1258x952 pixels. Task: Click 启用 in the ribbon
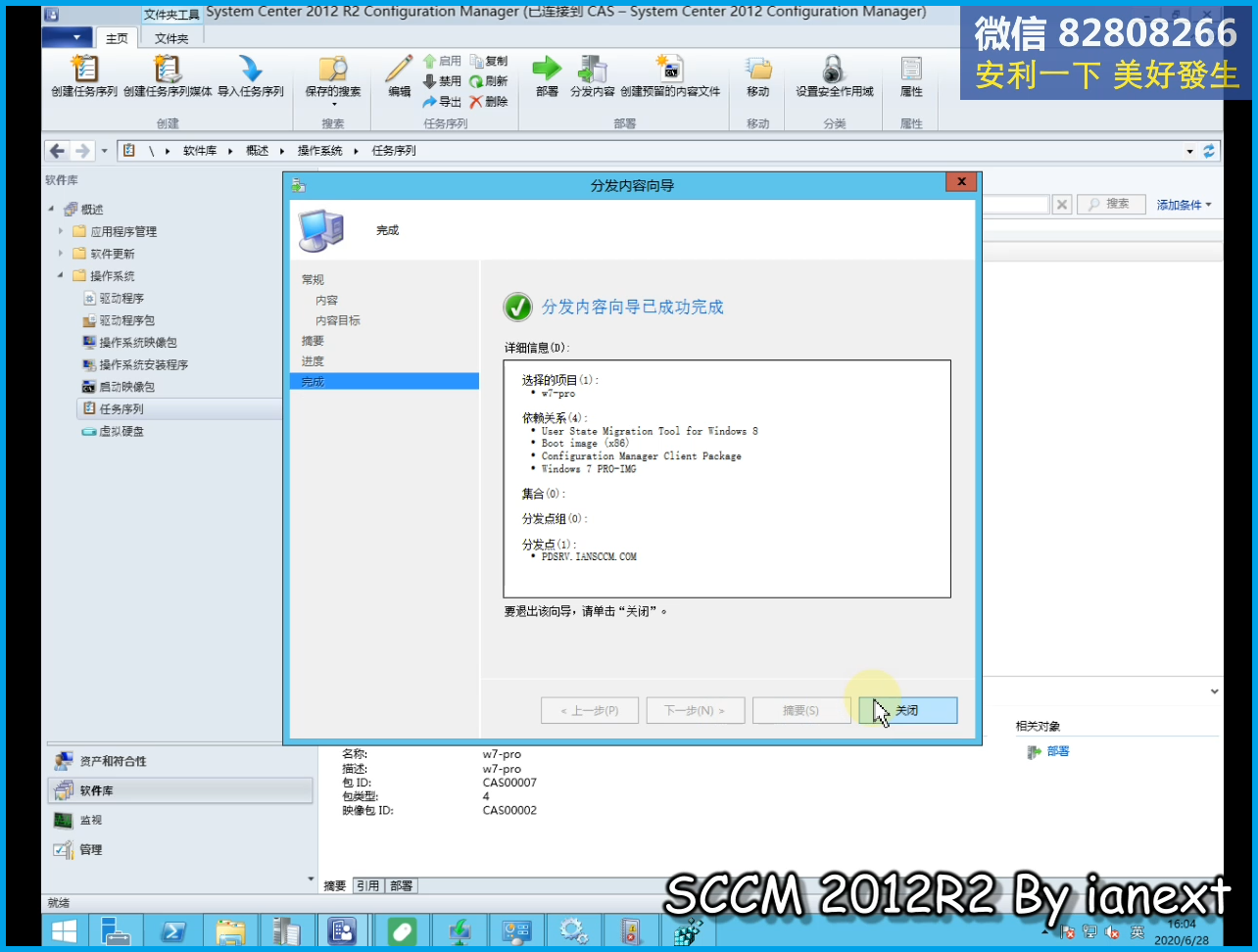pos(442,61)
